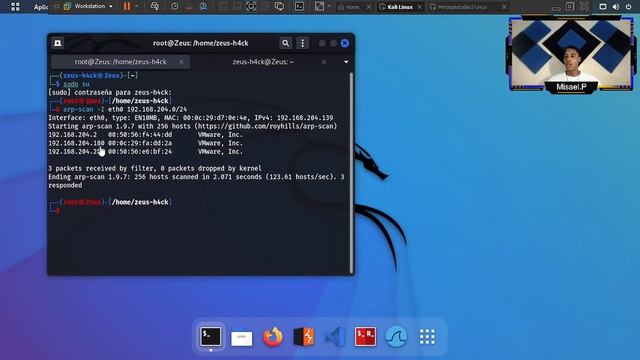Launch Terminal from the dock
The image size is (640, 360).
tap(211, 336)
